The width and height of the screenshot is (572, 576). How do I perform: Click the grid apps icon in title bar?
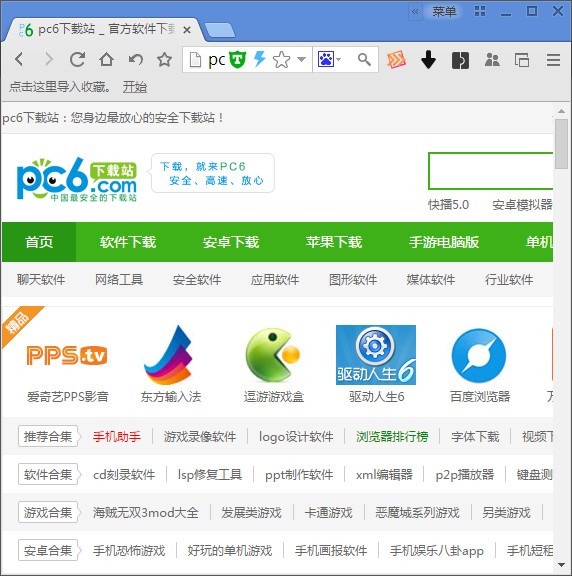(480, 11)
